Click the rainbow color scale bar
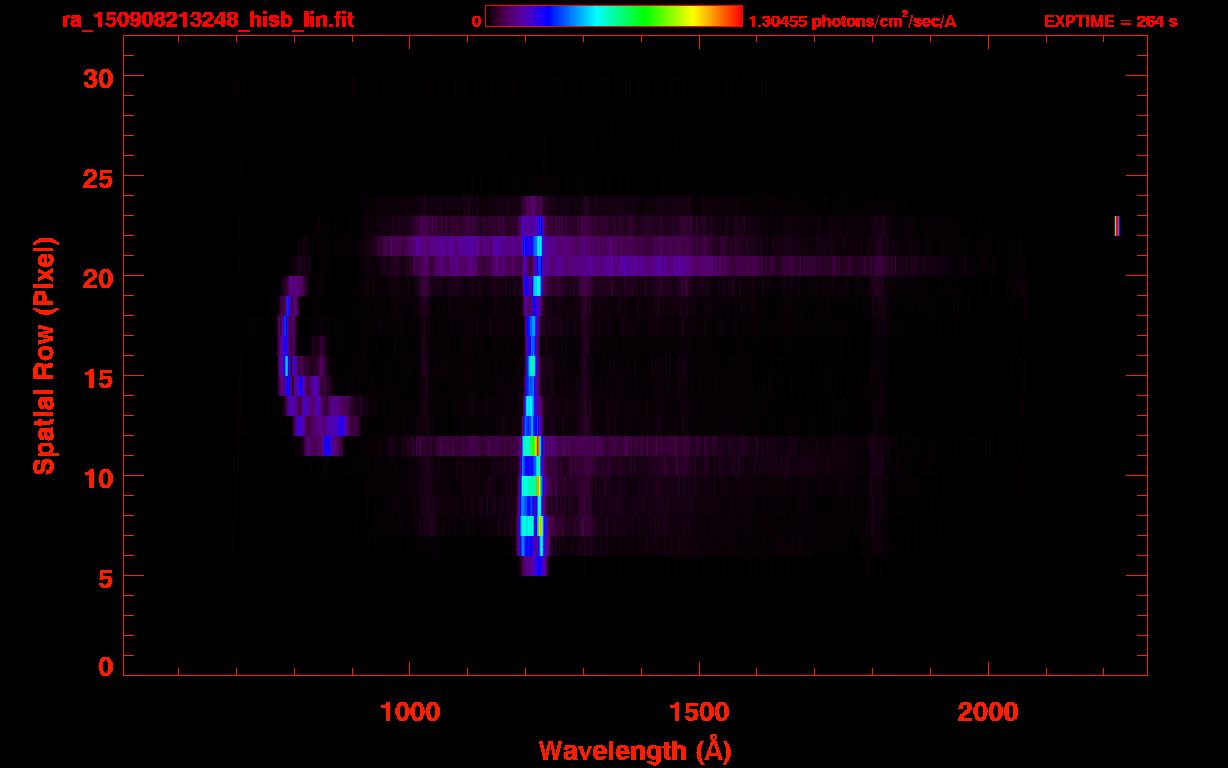This screenshot has width=1228, height=768. (x=614, y=16)
